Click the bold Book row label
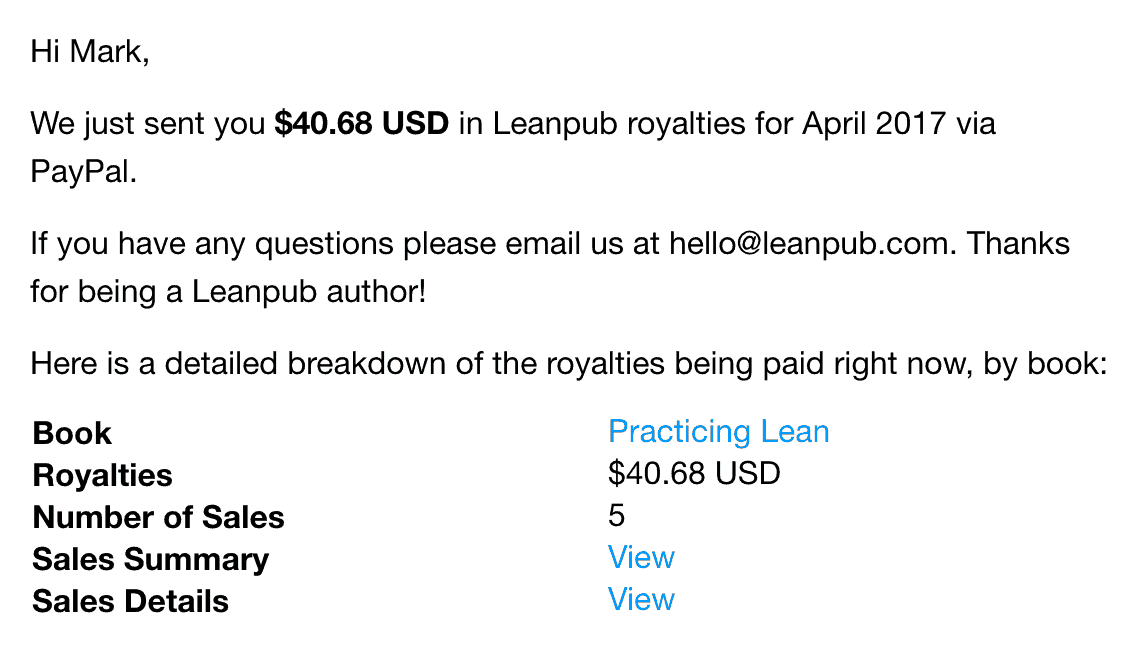Screen dimensions: 1132x648 coord(72,434)
